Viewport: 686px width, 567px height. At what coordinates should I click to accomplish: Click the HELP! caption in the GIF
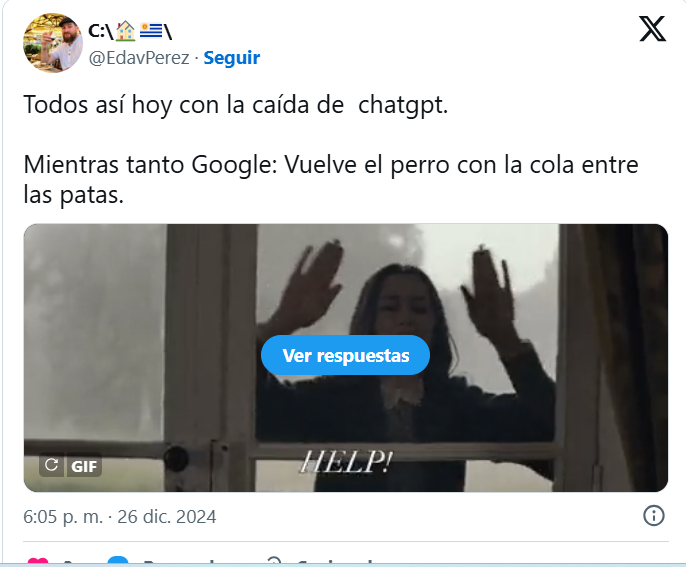point(346,462)
